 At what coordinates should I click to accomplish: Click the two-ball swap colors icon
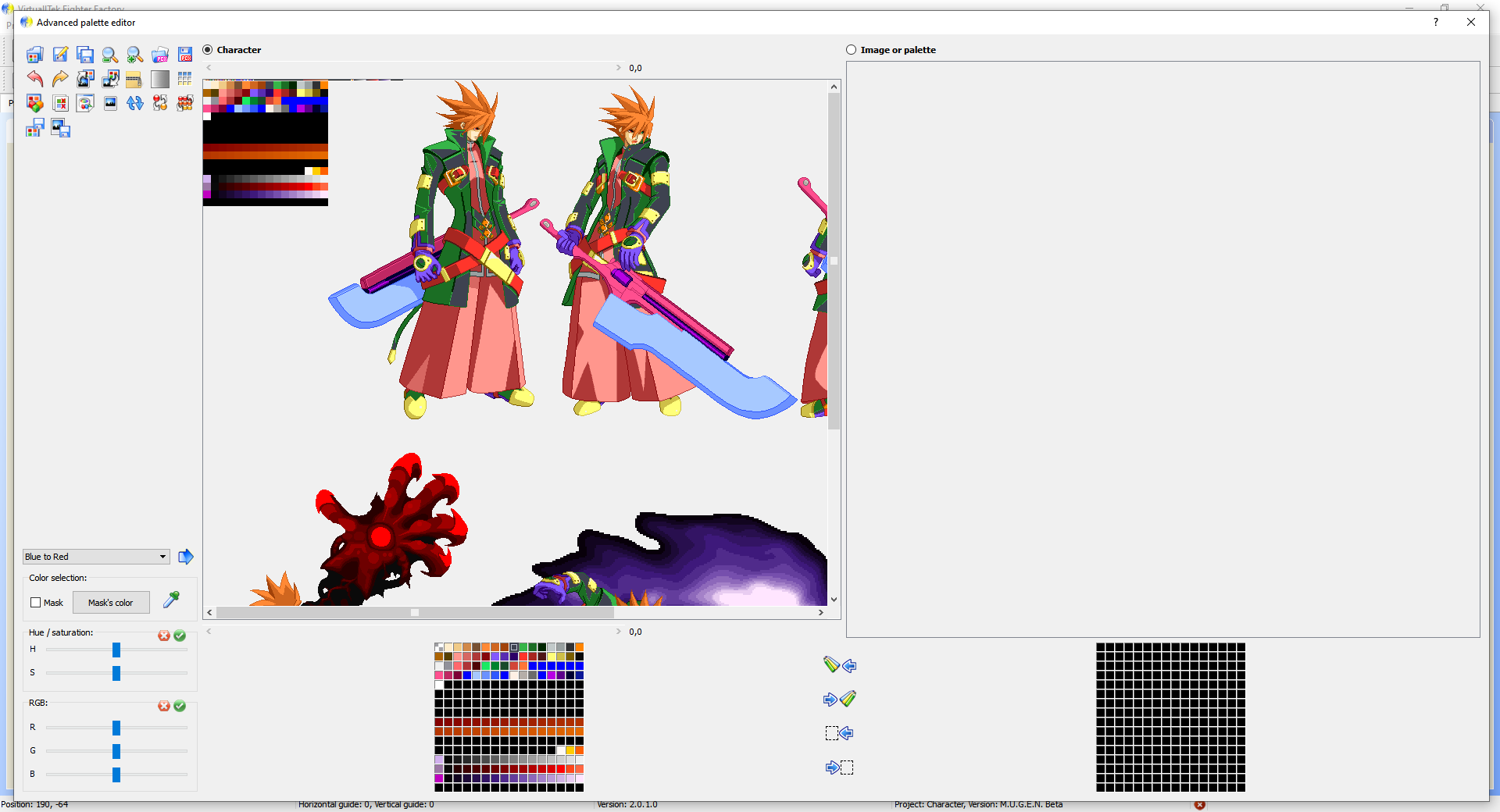(x=160, y=103)
